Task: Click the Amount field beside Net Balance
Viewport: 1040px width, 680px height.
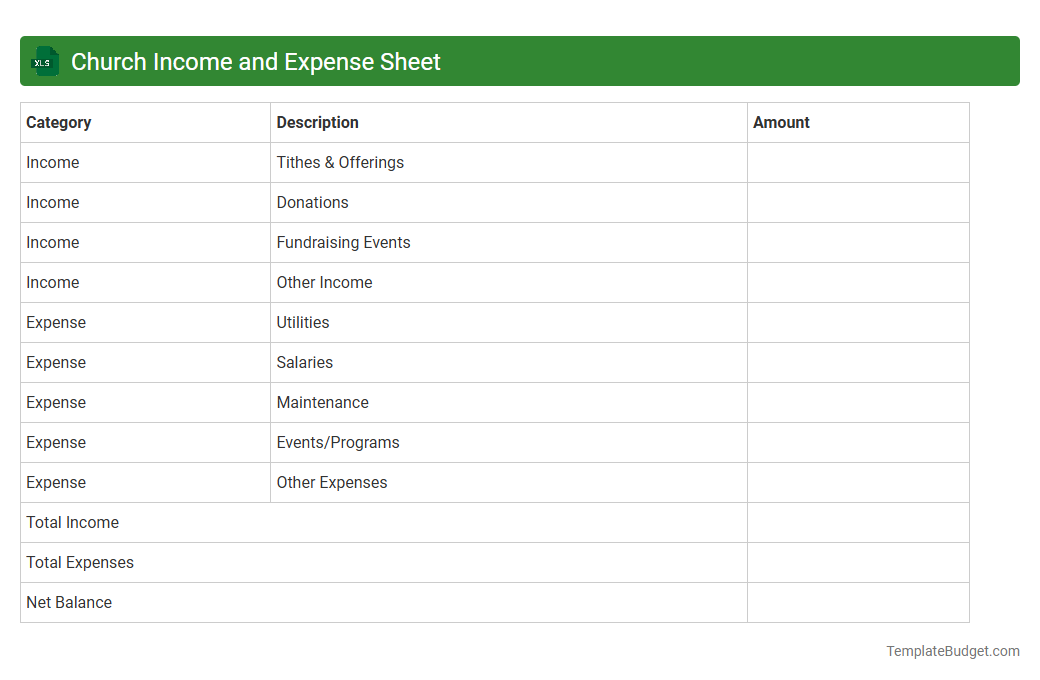Action: [x=857, y=602]
